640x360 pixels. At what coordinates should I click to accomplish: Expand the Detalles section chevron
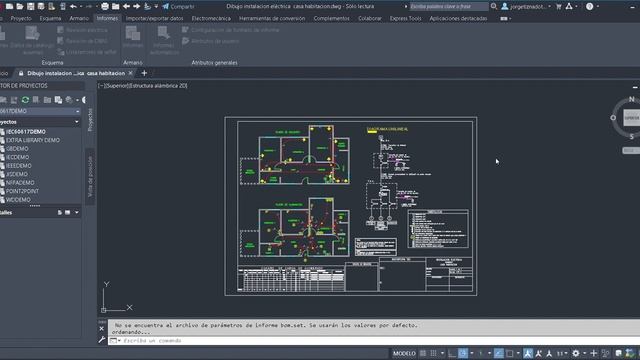[76, 212]
